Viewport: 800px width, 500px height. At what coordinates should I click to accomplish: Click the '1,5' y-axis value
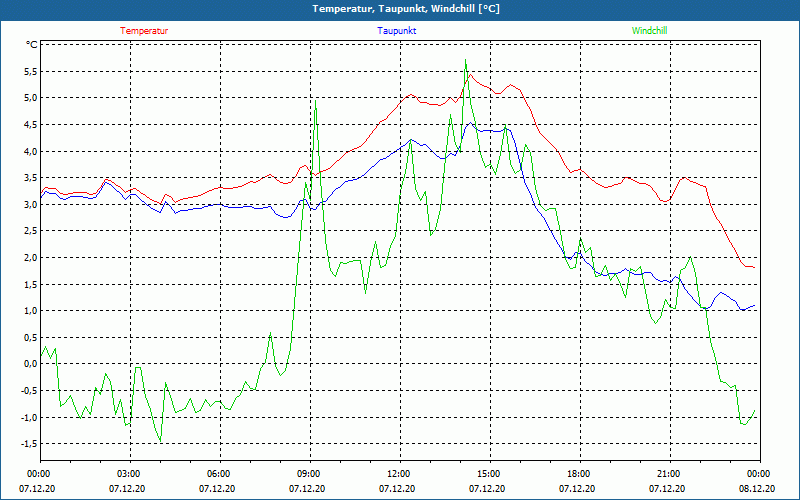click(x=31, y=284)
